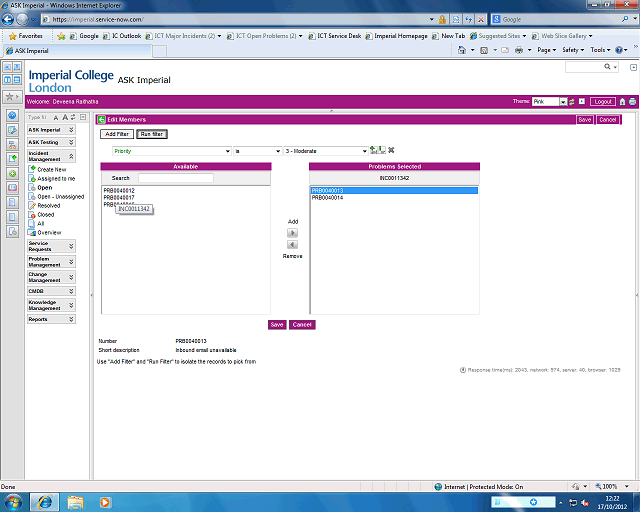Viewport: 640px width, 512px height.
Task: Delete the filter condition with X icon
Action: tap(391, 150)
